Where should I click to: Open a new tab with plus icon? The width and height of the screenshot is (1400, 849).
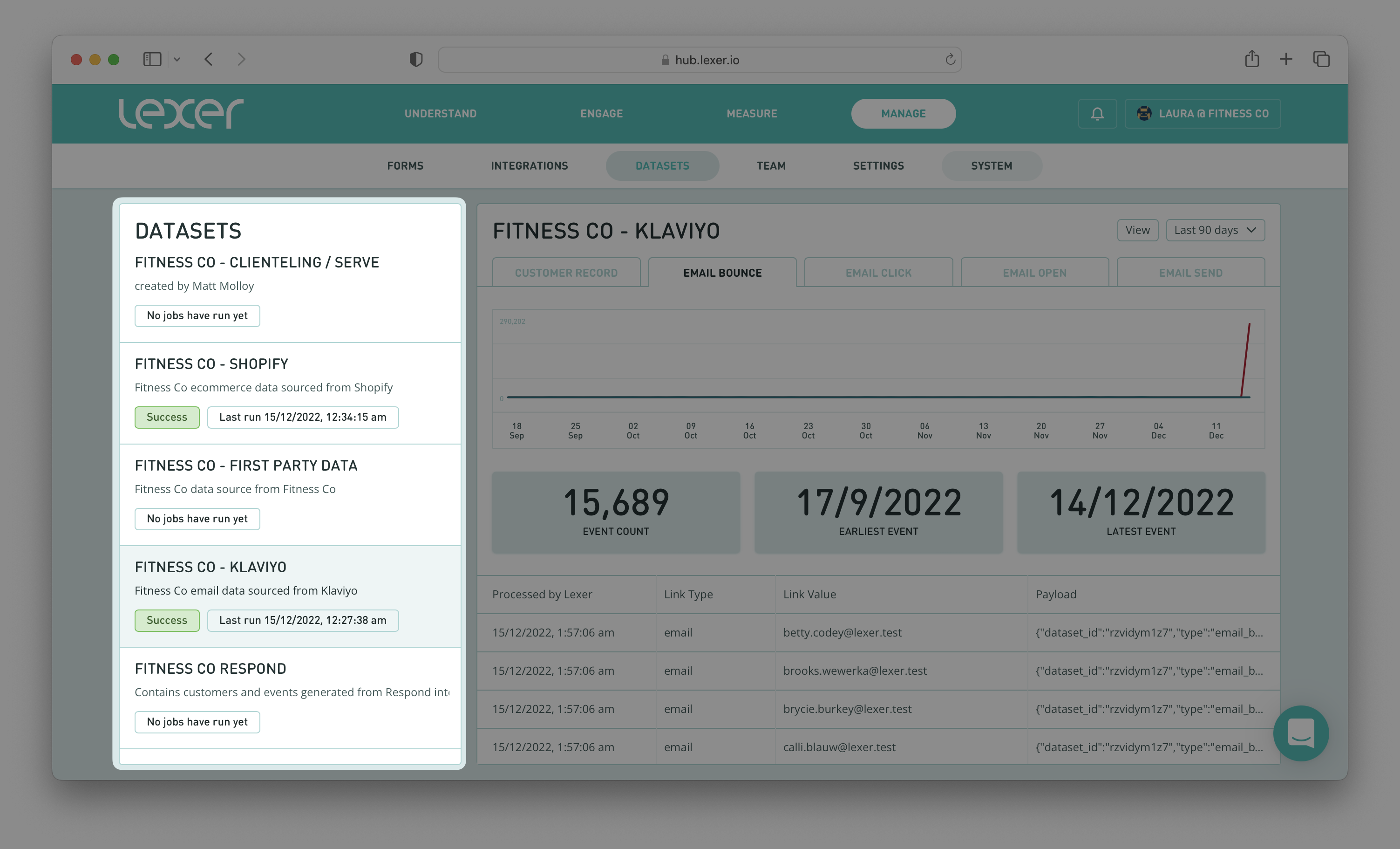pos(1286,59)
